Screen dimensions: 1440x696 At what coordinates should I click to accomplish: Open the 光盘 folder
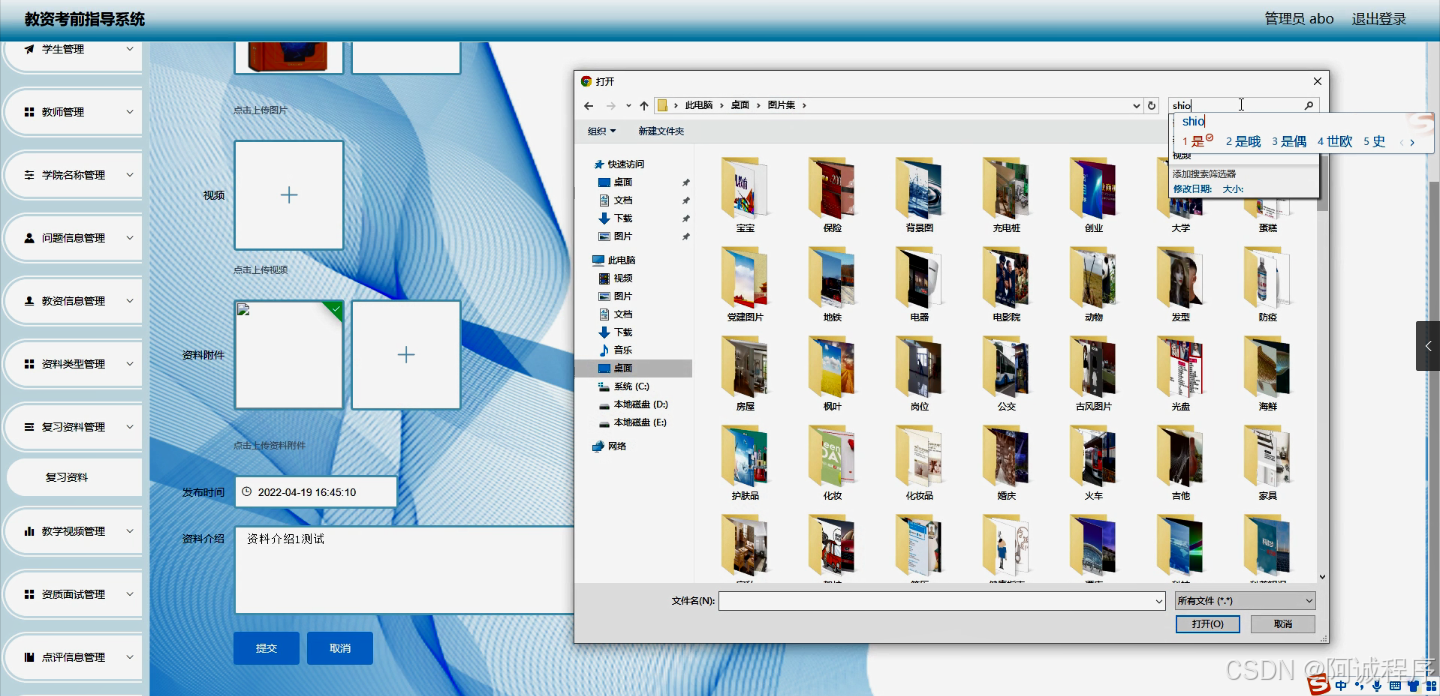click(x=1180, y=374)
